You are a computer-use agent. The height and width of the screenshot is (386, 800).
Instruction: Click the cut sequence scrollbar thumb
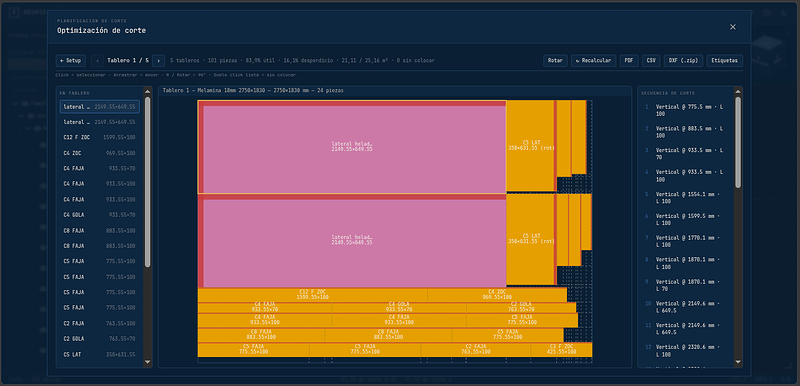[x=738, y=142]
